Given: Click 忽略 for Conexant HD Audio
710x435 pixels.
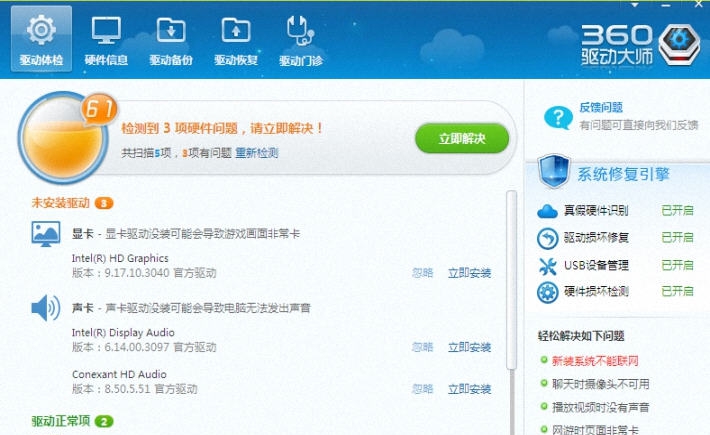Looking at the screenshot, I should coord(422,389).
